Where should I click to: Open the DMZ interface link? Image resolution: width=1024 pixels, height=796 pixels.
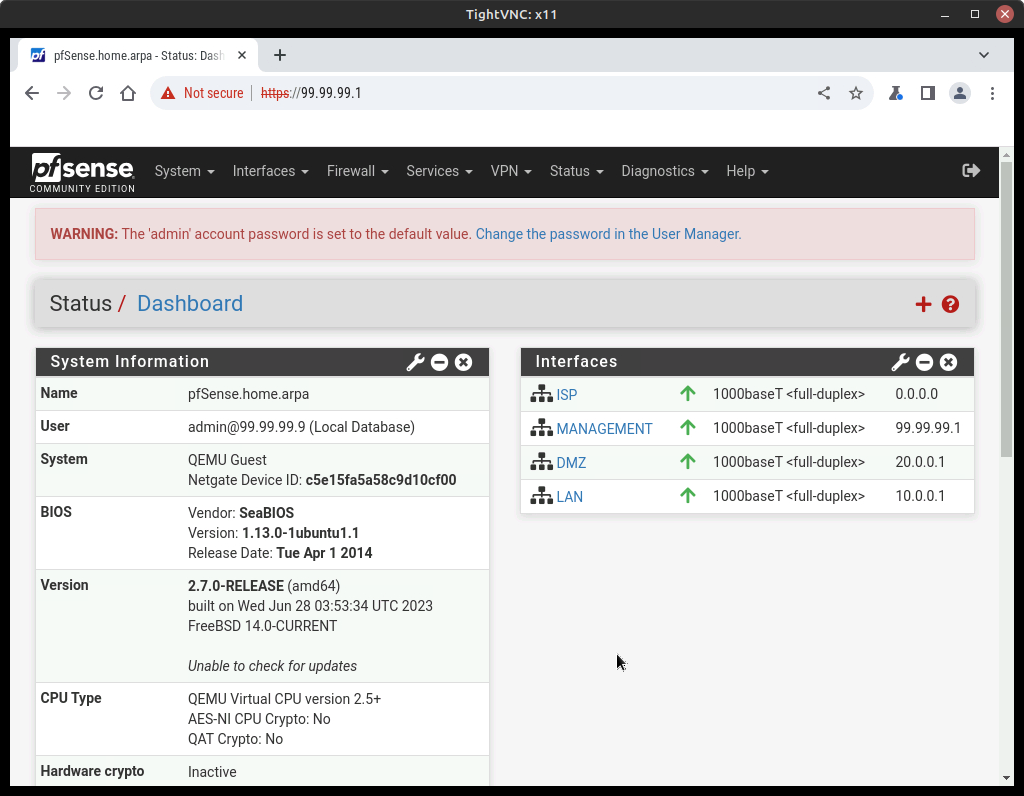(x=571, y=462)
